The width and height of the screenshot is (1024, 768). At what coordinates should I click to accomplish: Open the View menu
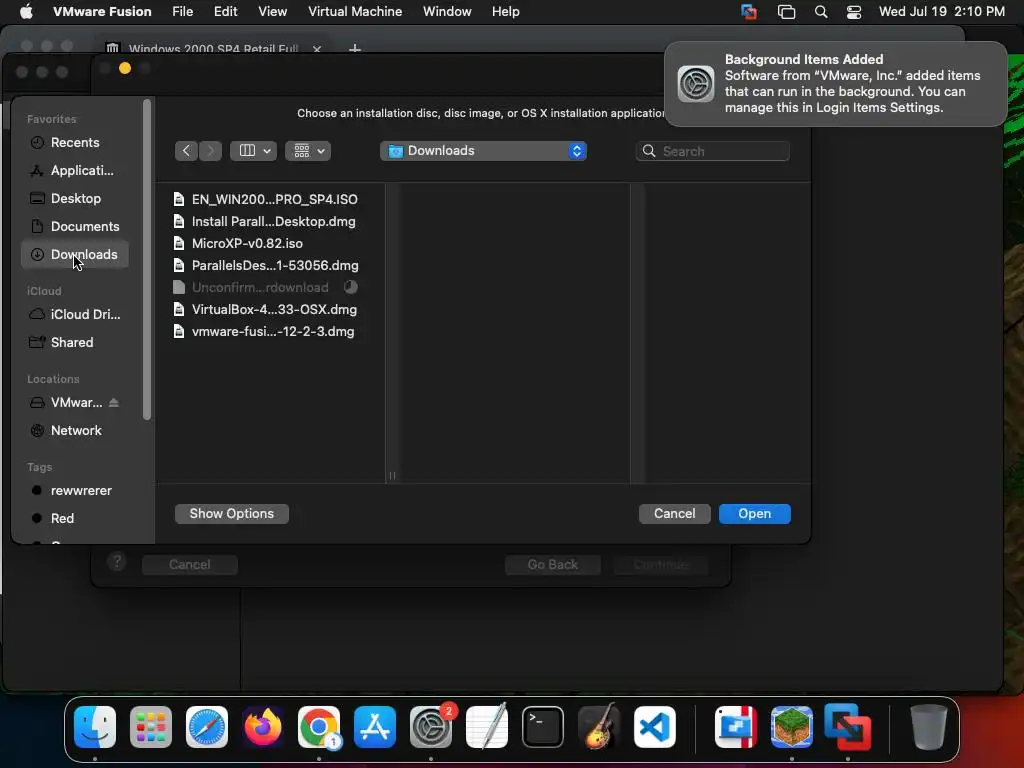pyautogui.click(x=272, y=12)
